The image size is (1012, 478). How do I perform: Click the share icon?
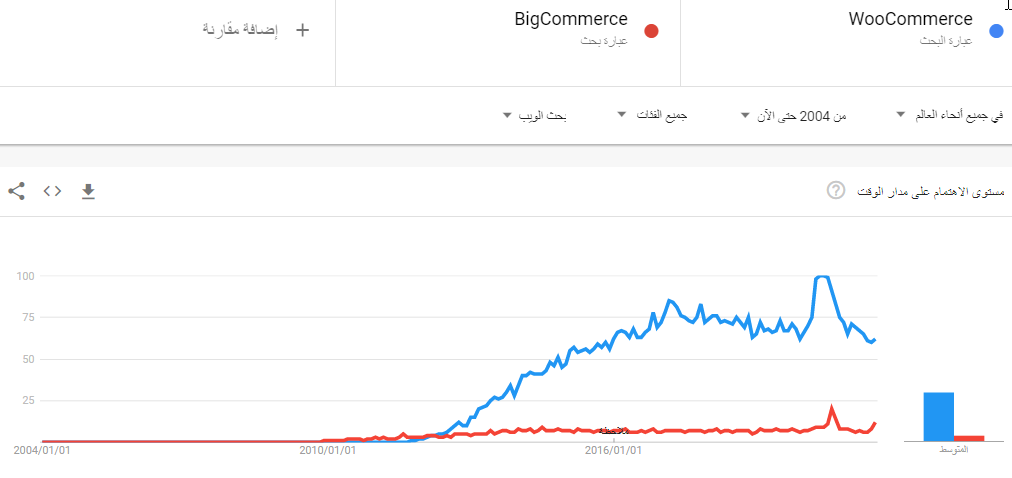point(17,191)
